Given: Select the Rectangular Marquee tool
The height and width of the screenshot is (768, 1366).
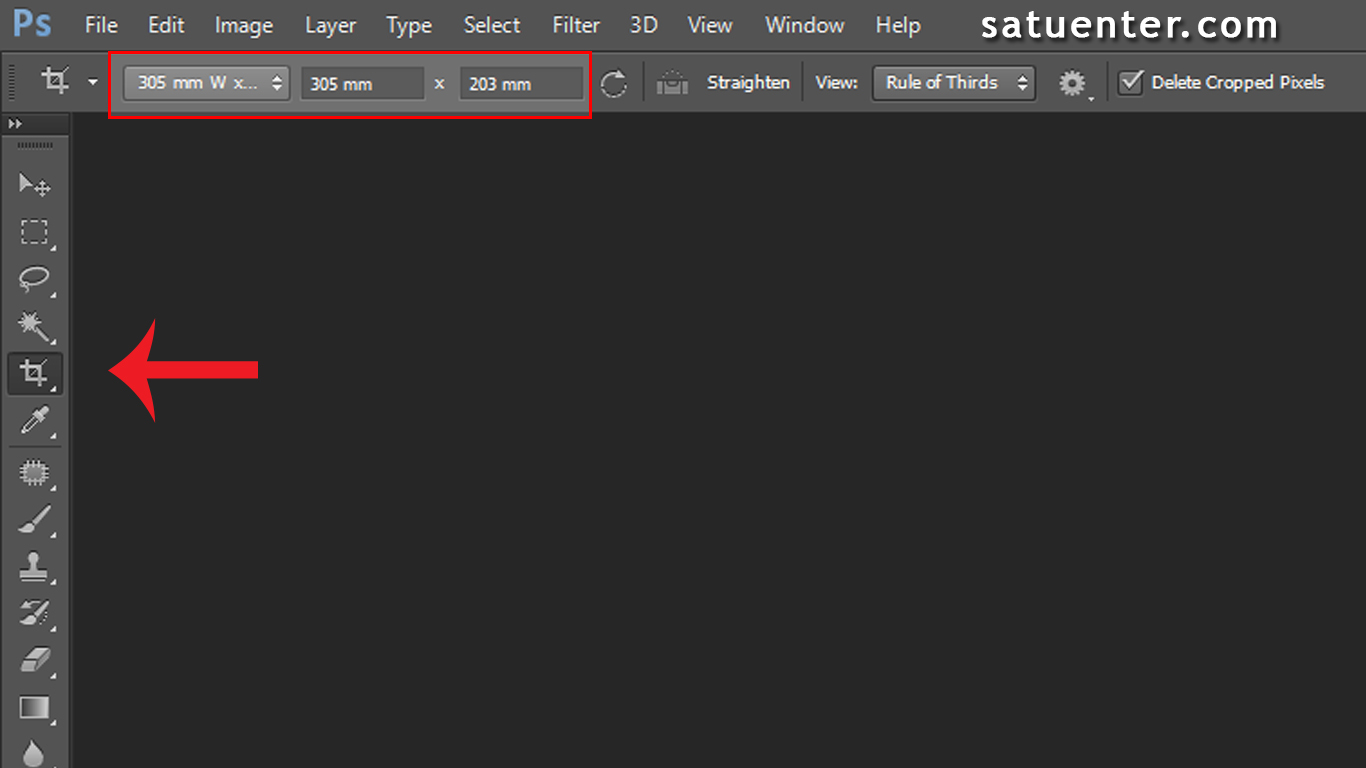Looking at the screenshot, I should (34, 232).
